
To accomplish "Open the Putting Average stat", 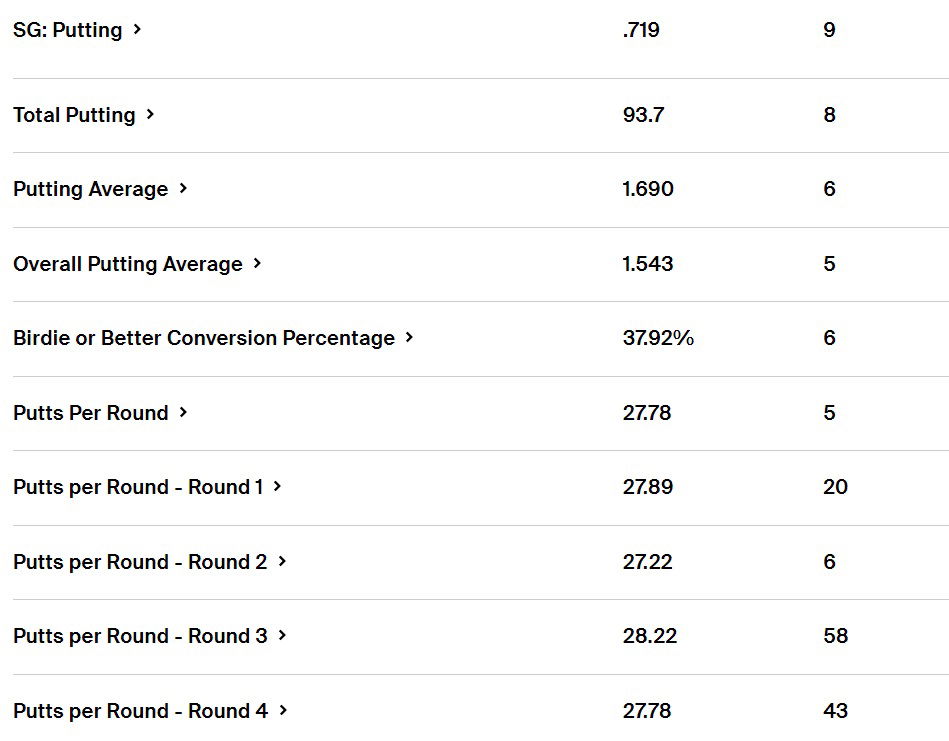I will 90,189.
